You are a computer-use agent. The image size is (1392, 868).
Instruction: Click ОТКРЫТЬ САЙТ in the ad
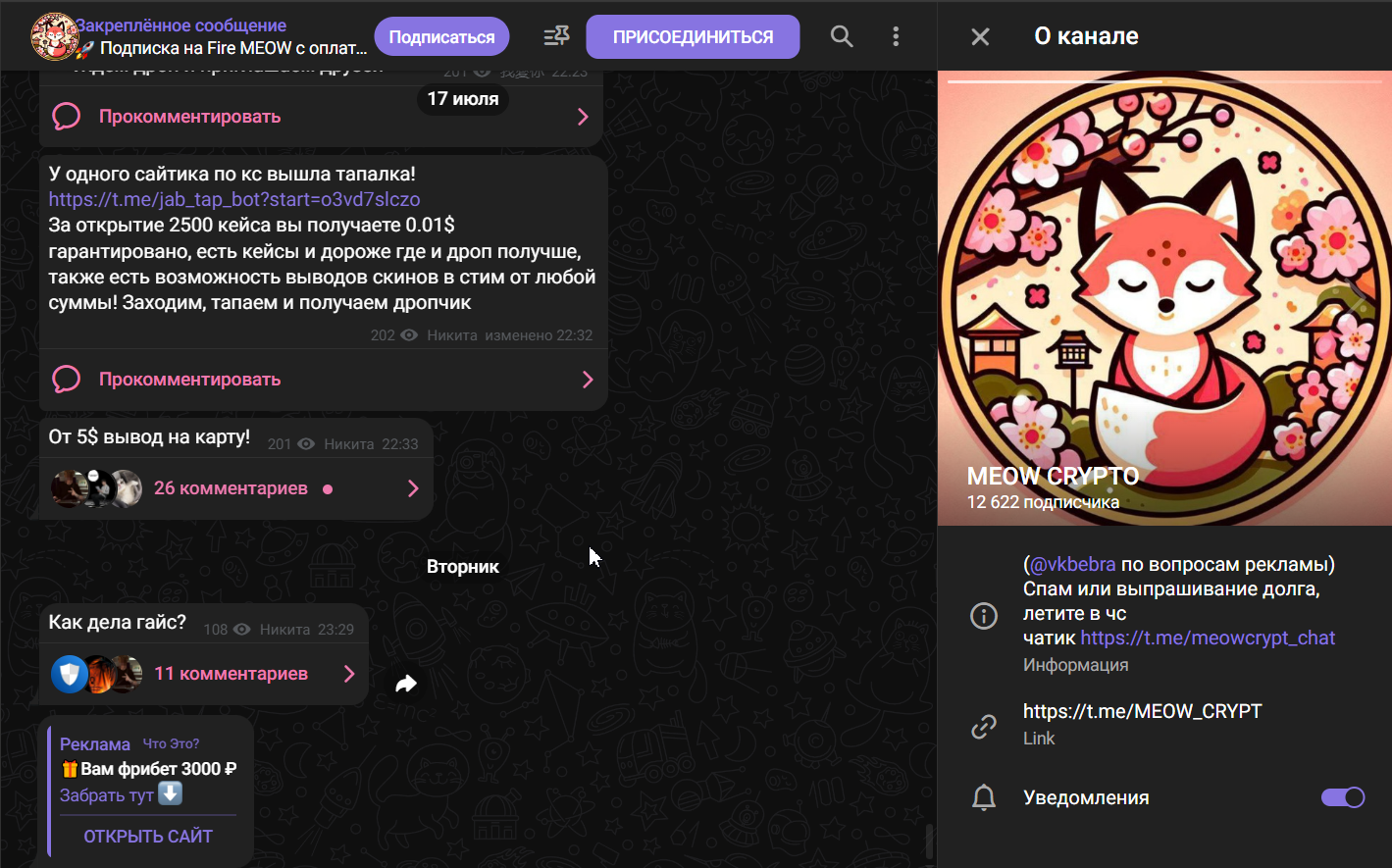point(148,837)
